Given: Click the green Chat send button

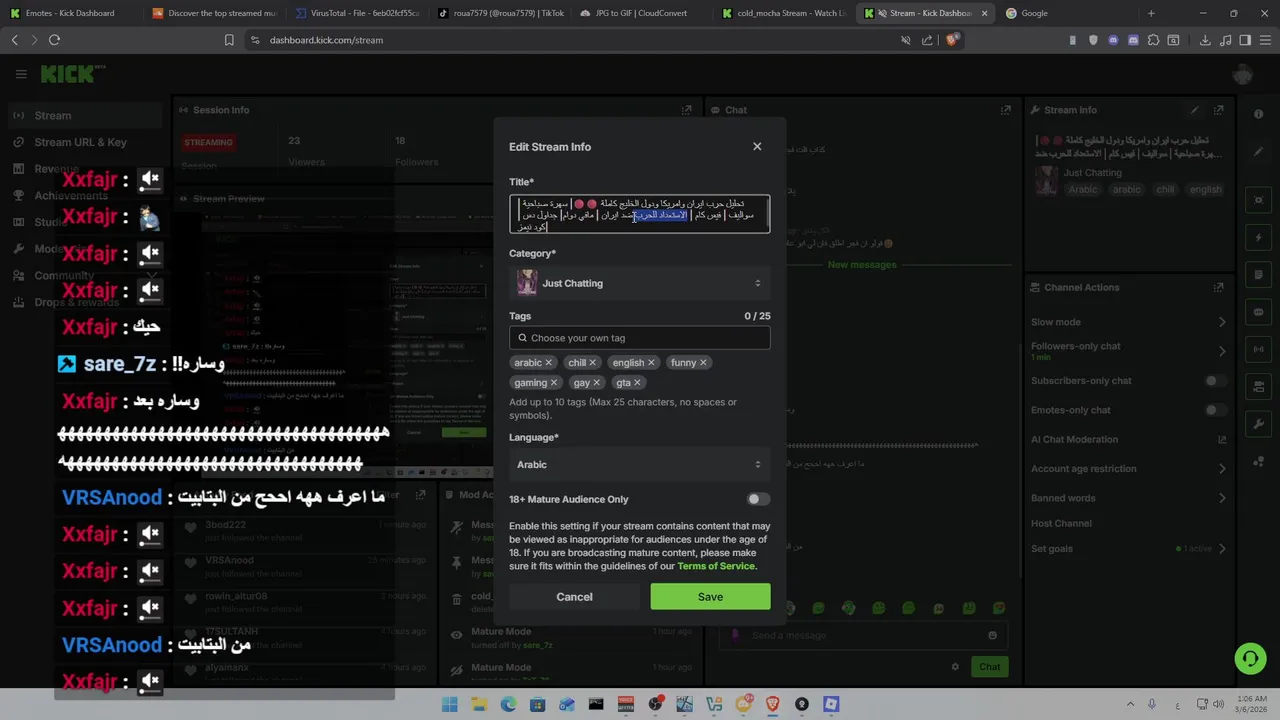Looking at the screenshot, I should [x=989, y=667].
